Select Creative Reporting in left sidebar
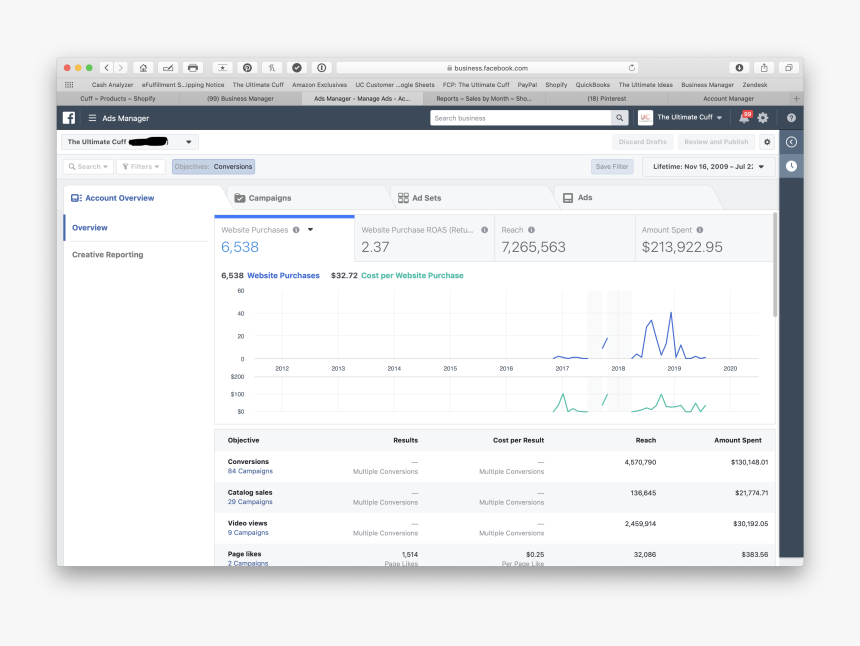 click(x=107, y=255)
